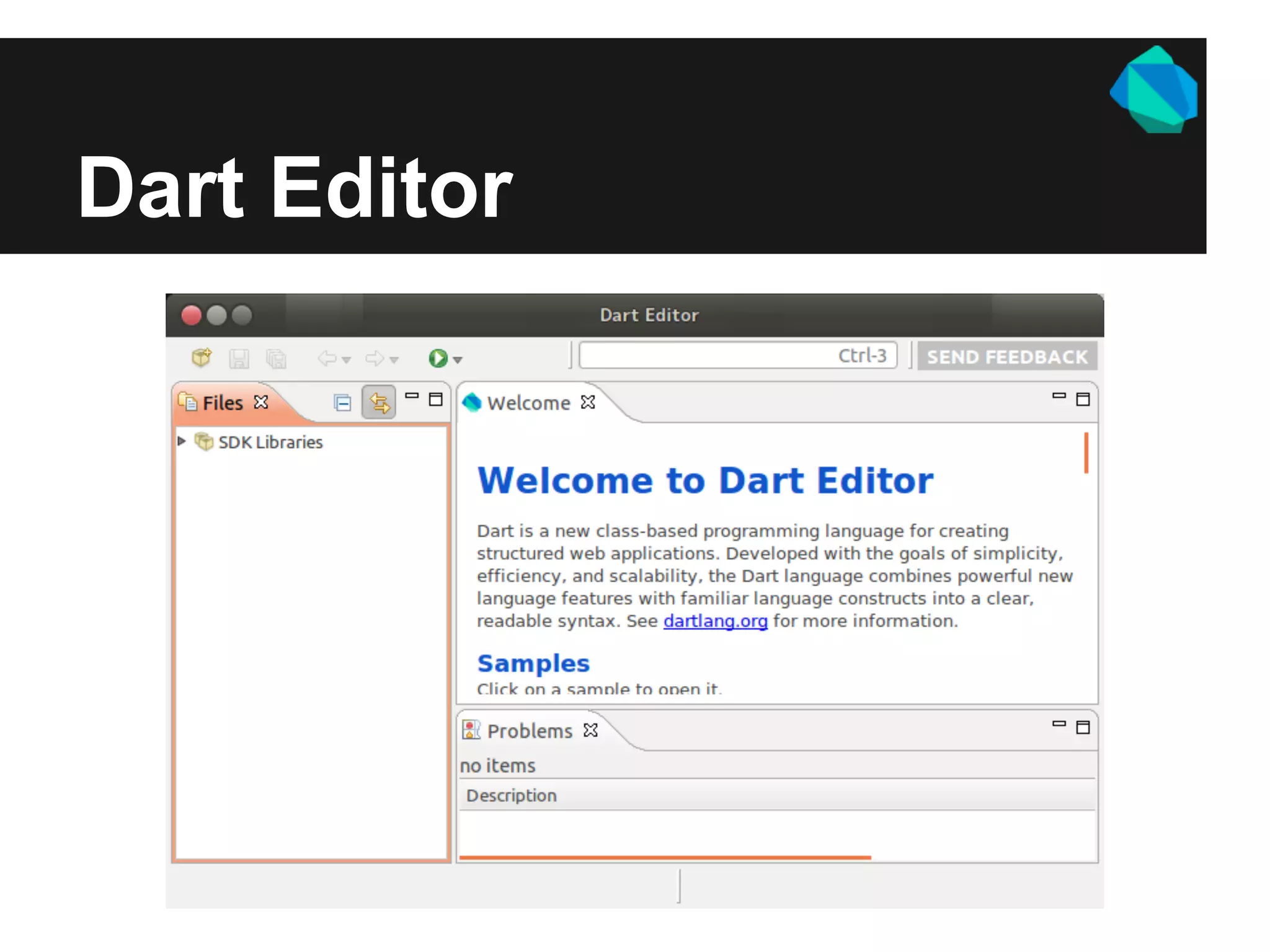
Task: Collapse all in the Files view
Action: pos(342,403)
